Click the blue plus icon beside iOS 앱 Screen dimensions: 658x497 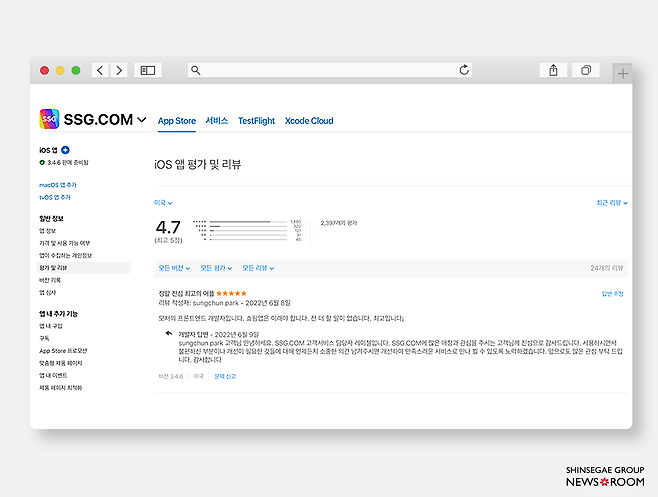click(66, 150)
